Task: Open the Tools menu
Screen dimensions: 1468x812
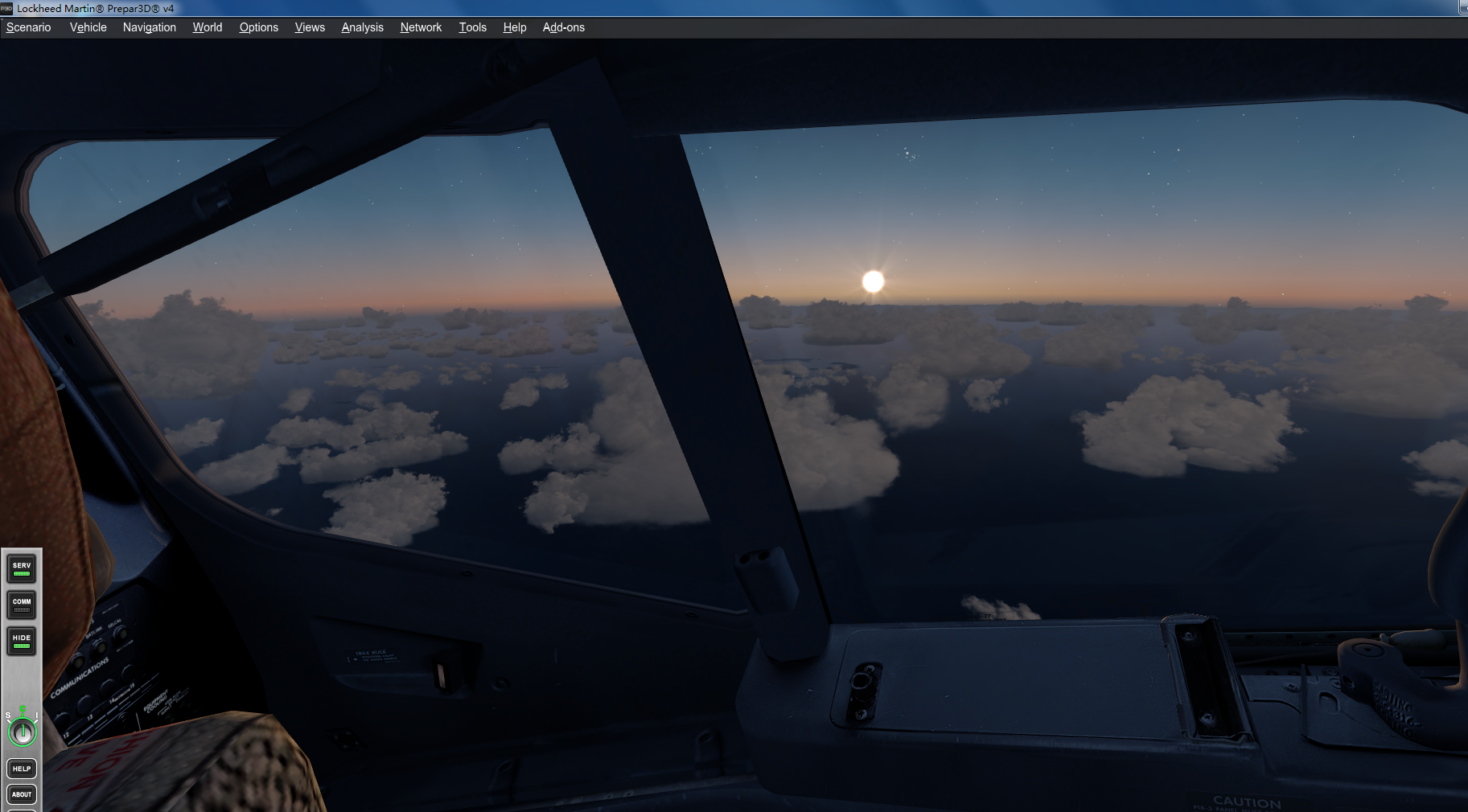Action: [472, 27]
